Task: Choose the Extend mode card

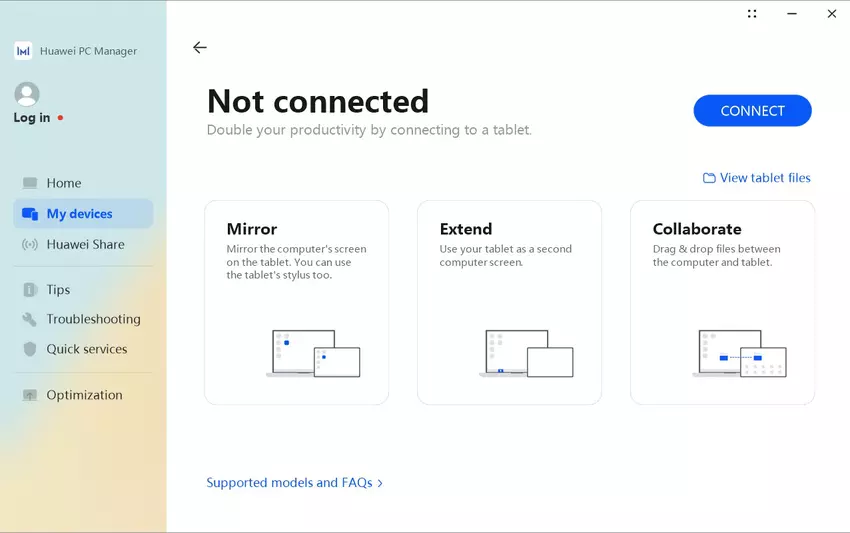Action: 509,302
